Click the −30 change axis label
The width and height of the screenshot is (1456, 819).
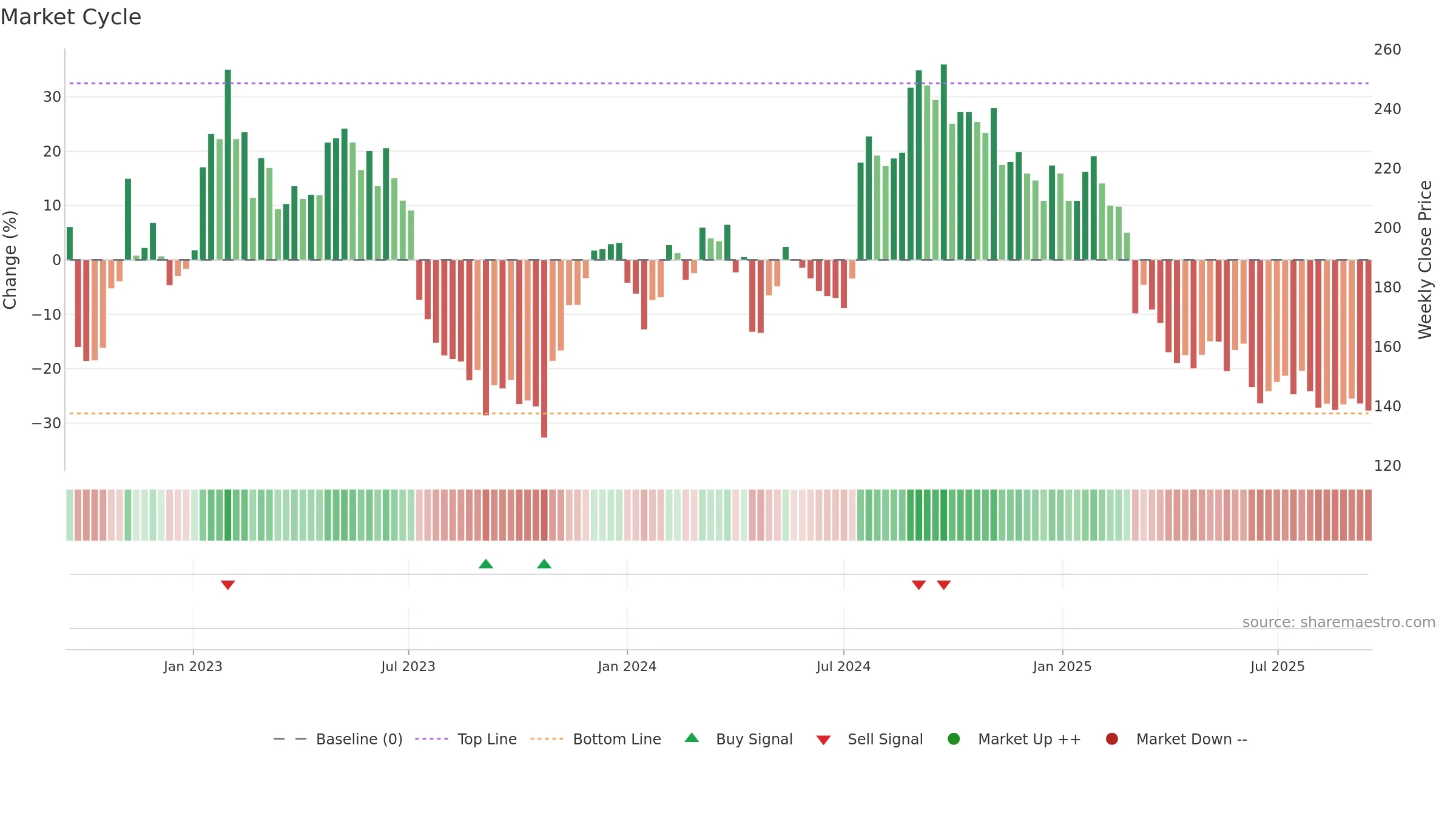47,423
